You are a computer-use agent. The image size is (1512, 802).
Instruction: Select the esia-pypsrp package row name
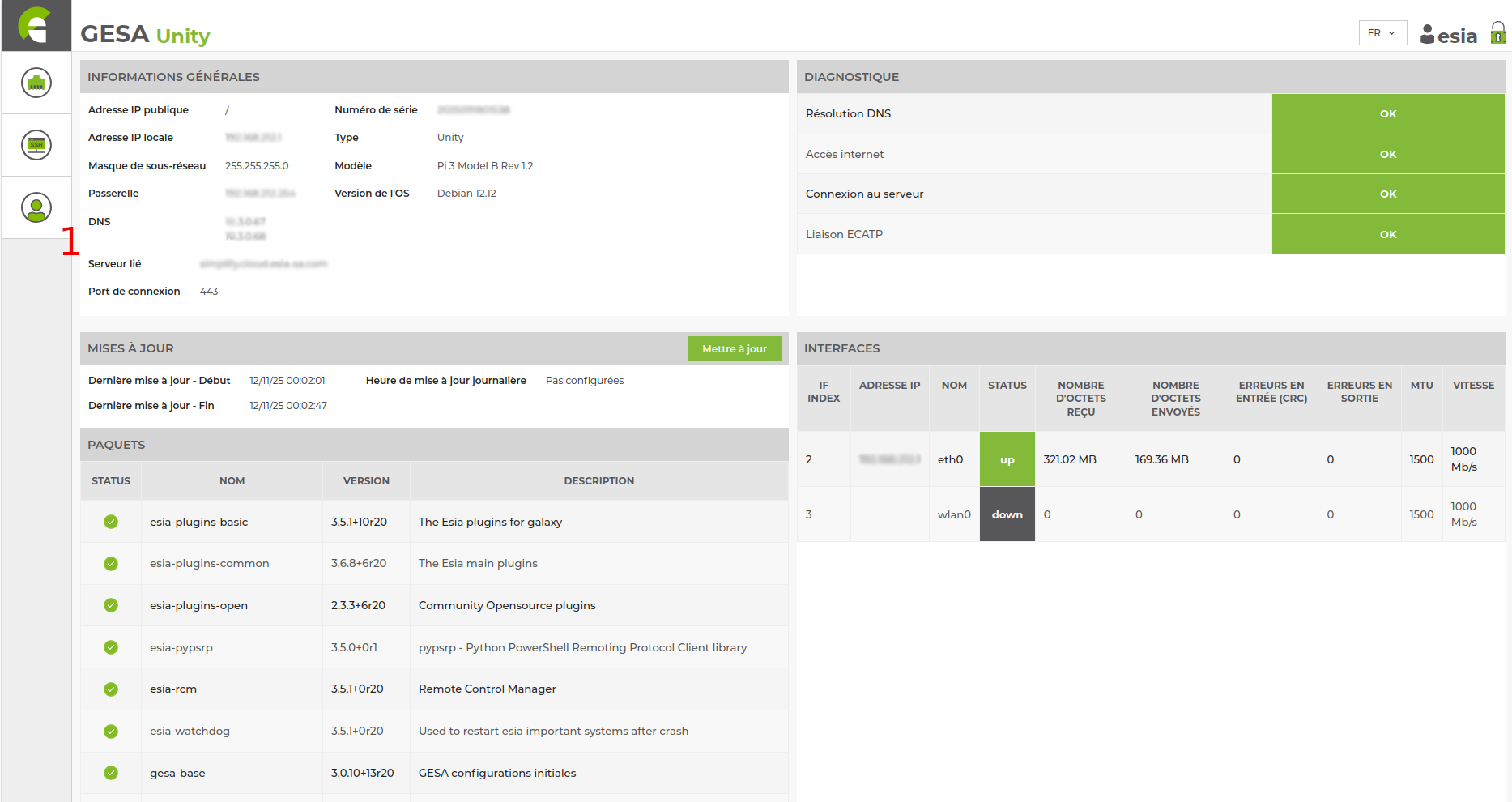181,647
